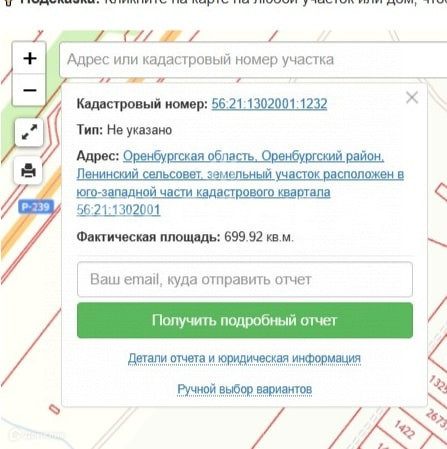Close the cadastral info popup
The width and height of the screenshot is (447, 449).
(x=412, y=98)
